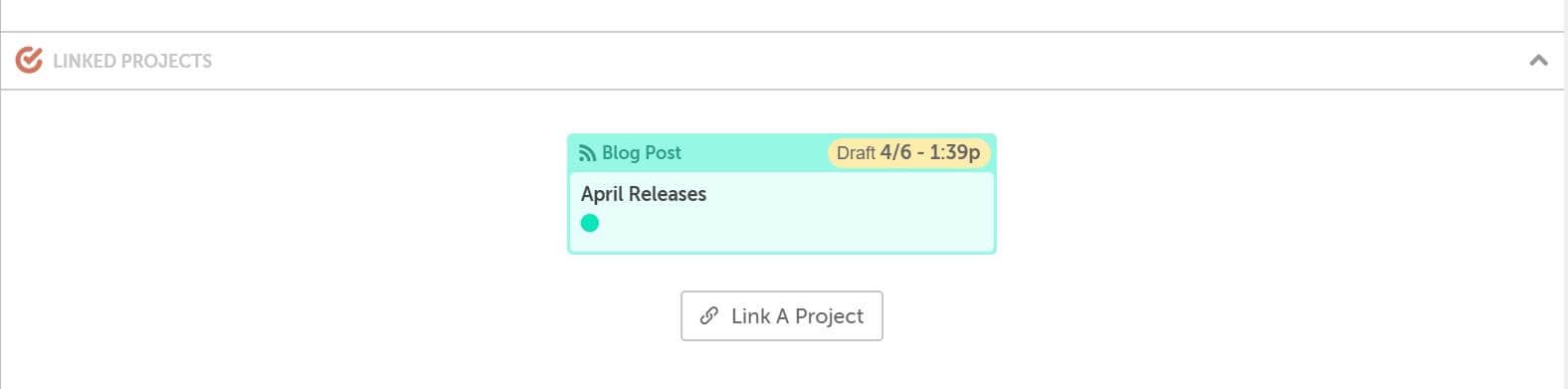
Task: Click the word Project in Link A Project
Action: point(830,316)
